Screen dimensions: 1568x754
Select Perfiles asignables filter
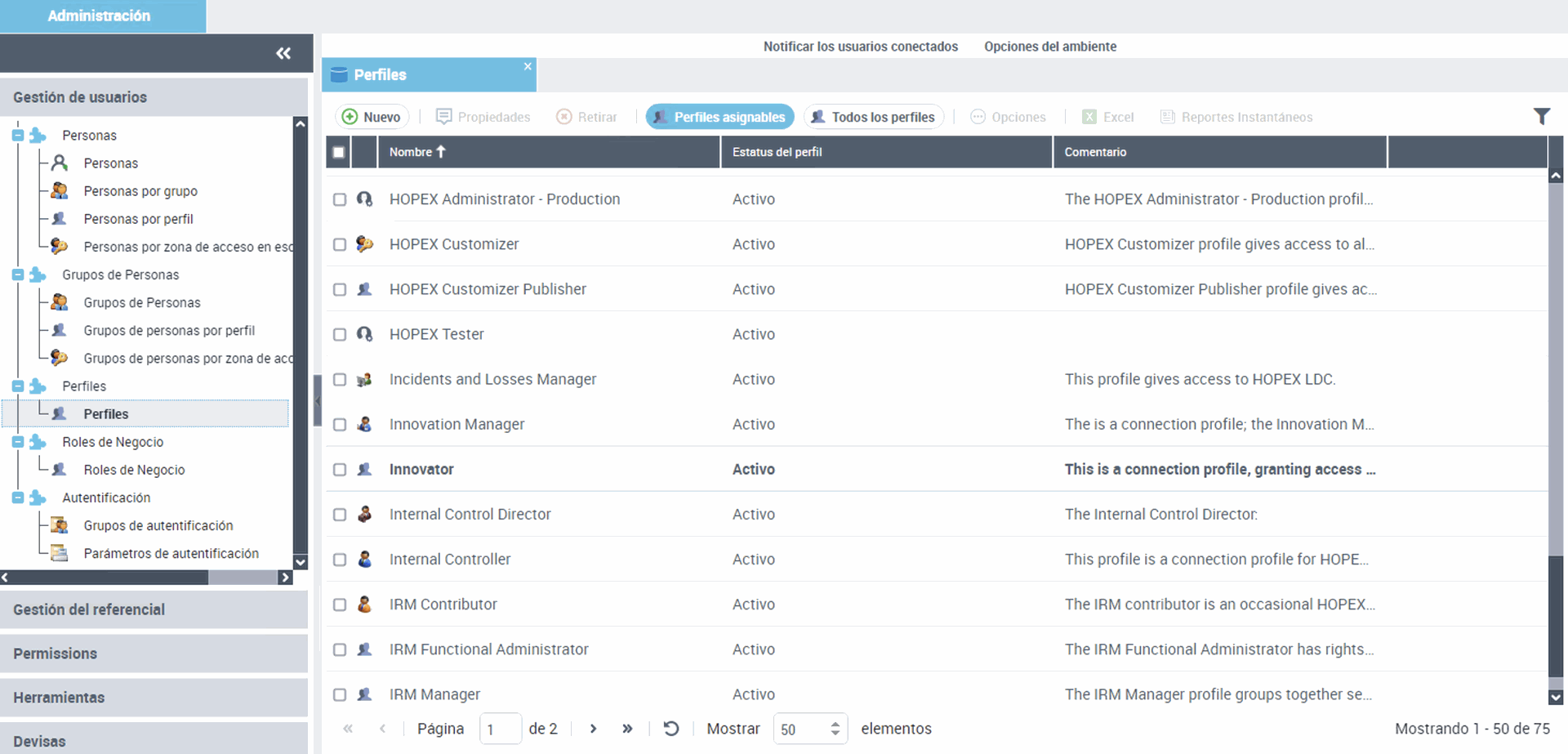719,117
